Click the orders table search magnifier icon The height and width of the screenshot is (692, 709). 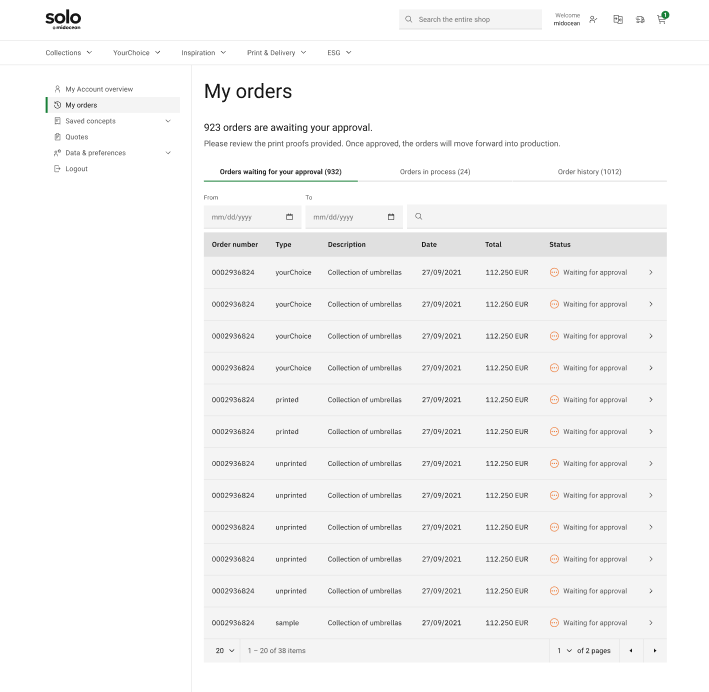click(x=419, y=216)
